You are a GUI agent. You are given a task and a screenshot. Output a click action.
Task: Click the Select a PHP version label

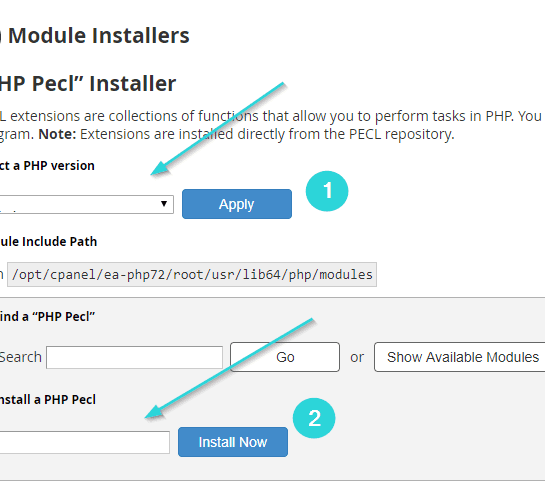click(x=47, y=166)
